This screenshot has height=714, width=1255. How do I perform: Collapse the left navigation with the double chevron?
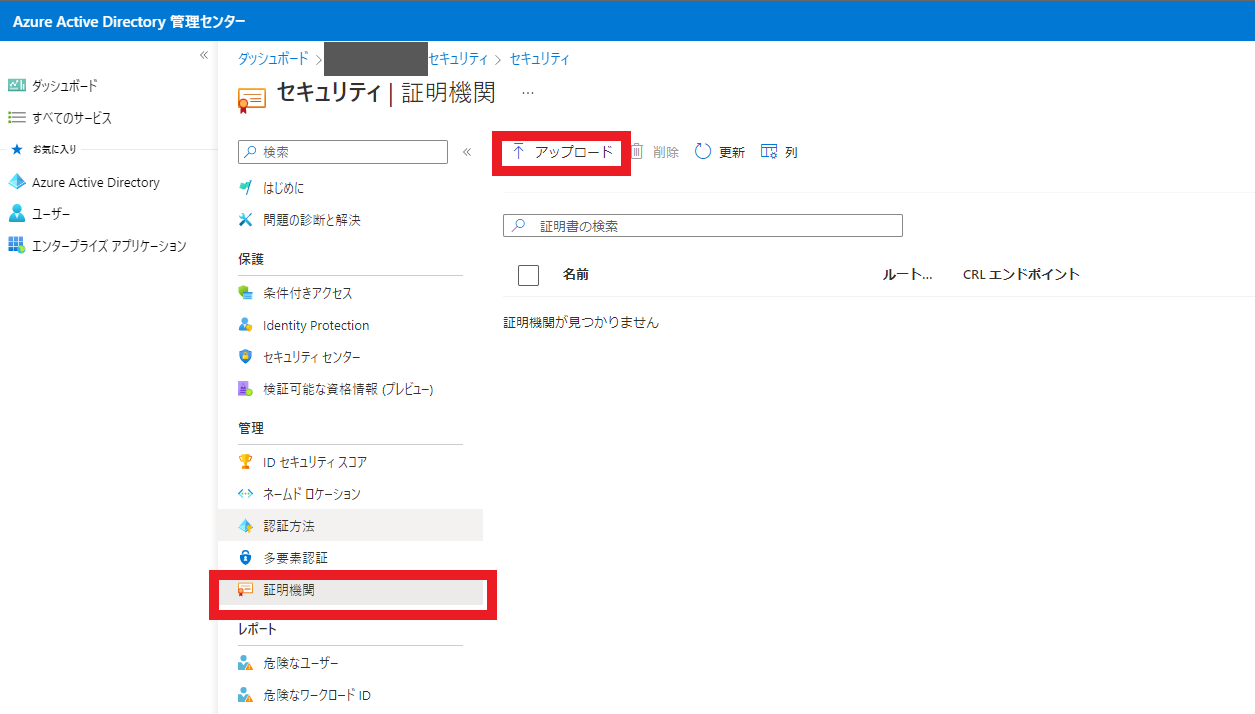[203, 56]
